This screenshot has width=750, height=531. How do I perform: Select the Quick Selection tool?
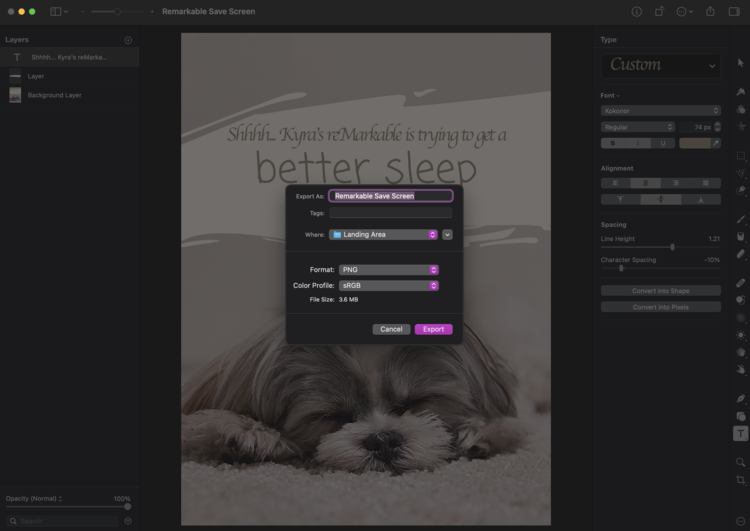coord(740,190)
